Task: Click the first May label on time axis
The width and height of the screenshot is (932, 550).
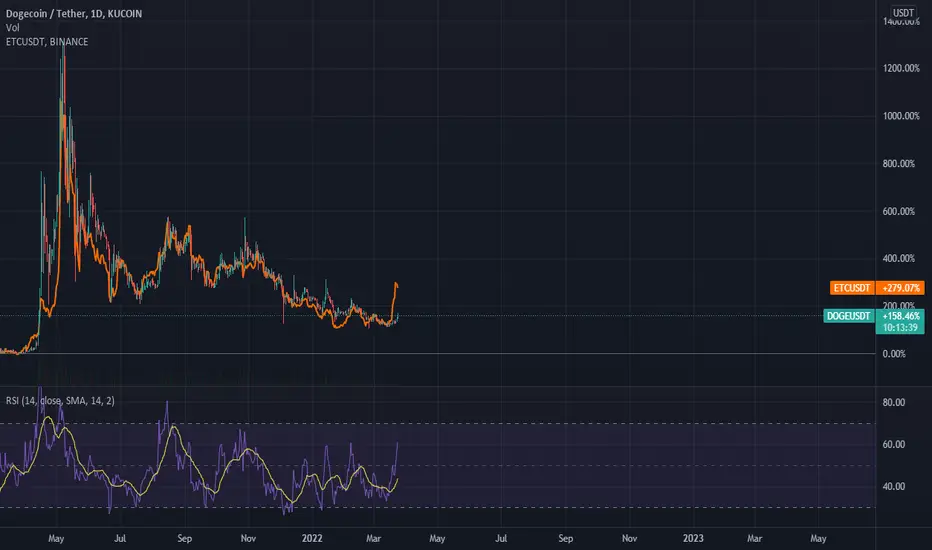Action: (x=56, y=538)
